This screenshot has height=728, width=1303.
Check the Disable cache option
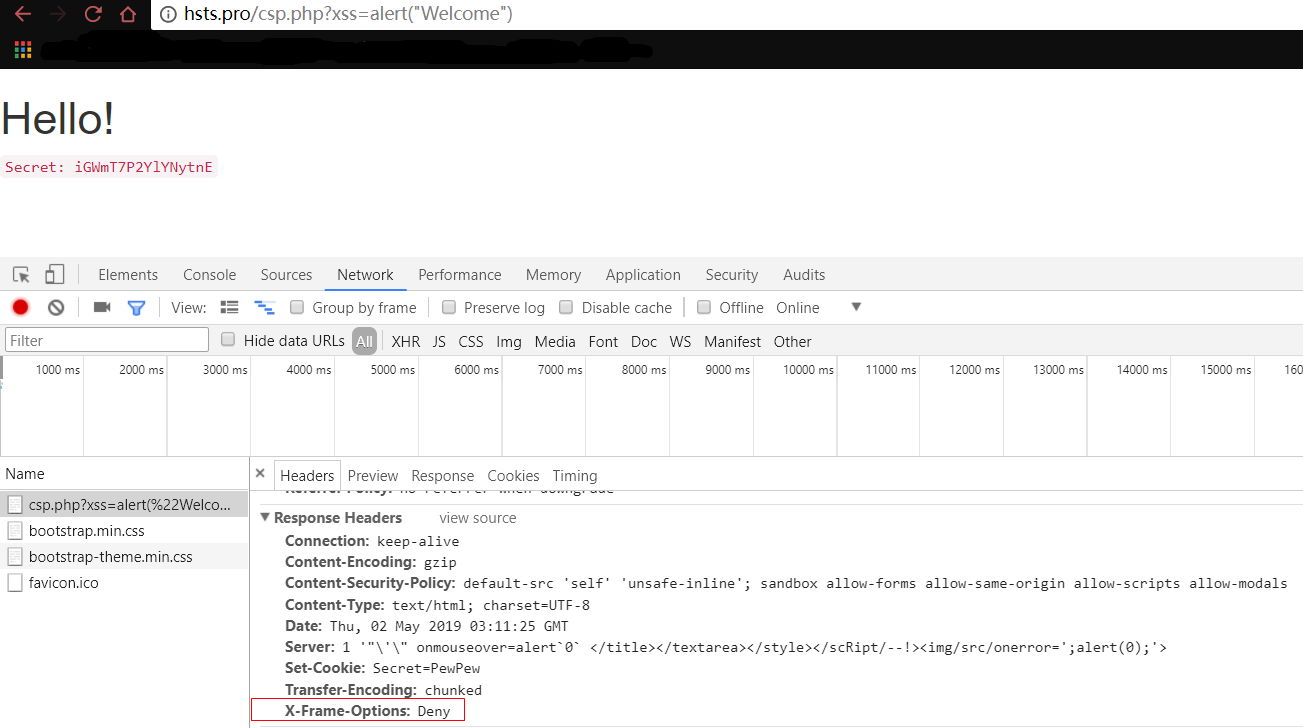click(x=566, y=308)
